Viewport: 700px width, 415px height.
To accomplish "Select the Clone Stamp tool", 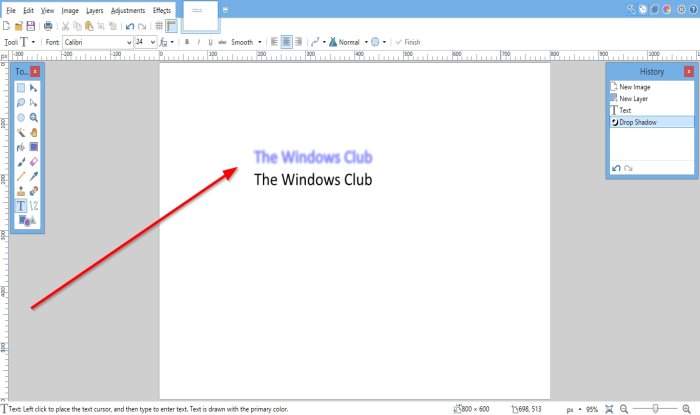I will [x=21, y=191].
